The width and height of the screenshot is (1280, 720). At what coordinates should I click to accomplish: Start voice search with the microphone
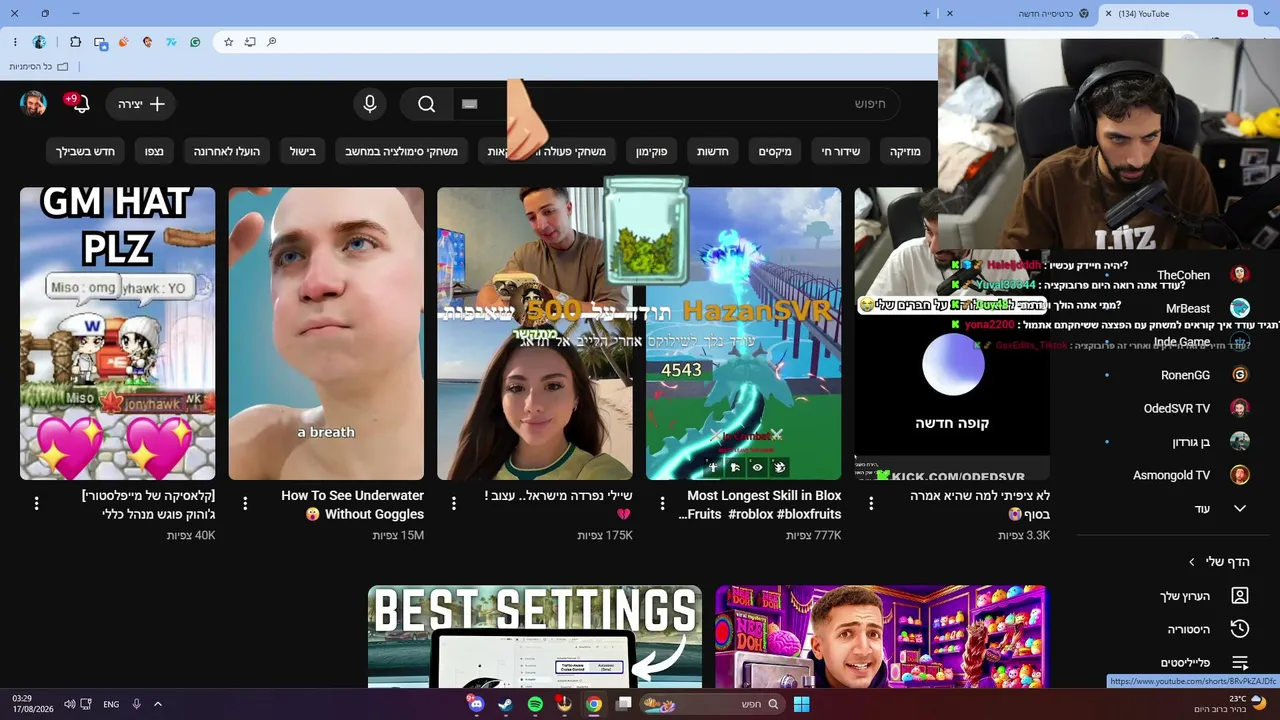pyautogui.click(x=370, y=104)
